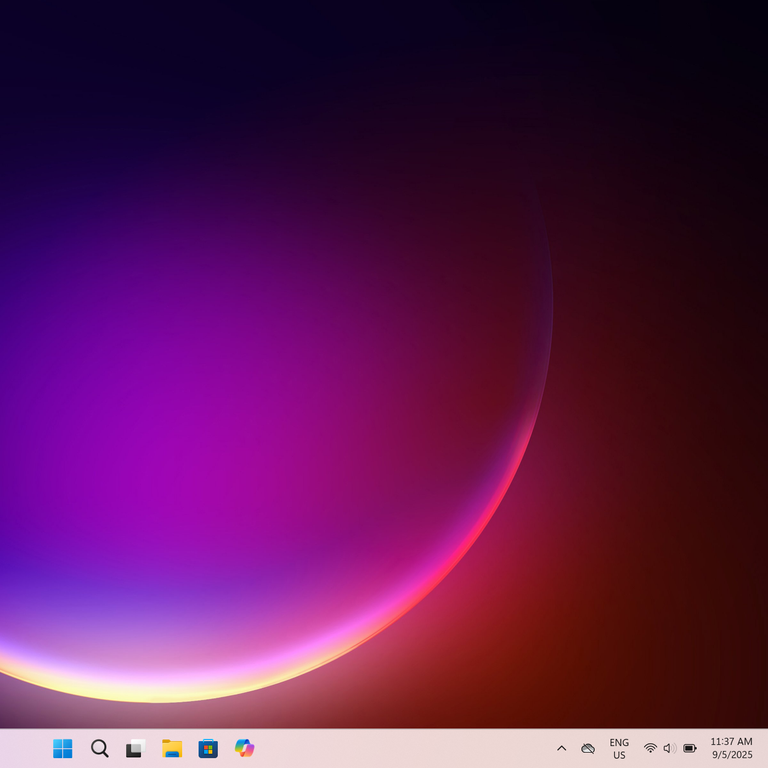Open the Windows Start menu
Screen dimensions: 768x768
[x=62, y=748]
